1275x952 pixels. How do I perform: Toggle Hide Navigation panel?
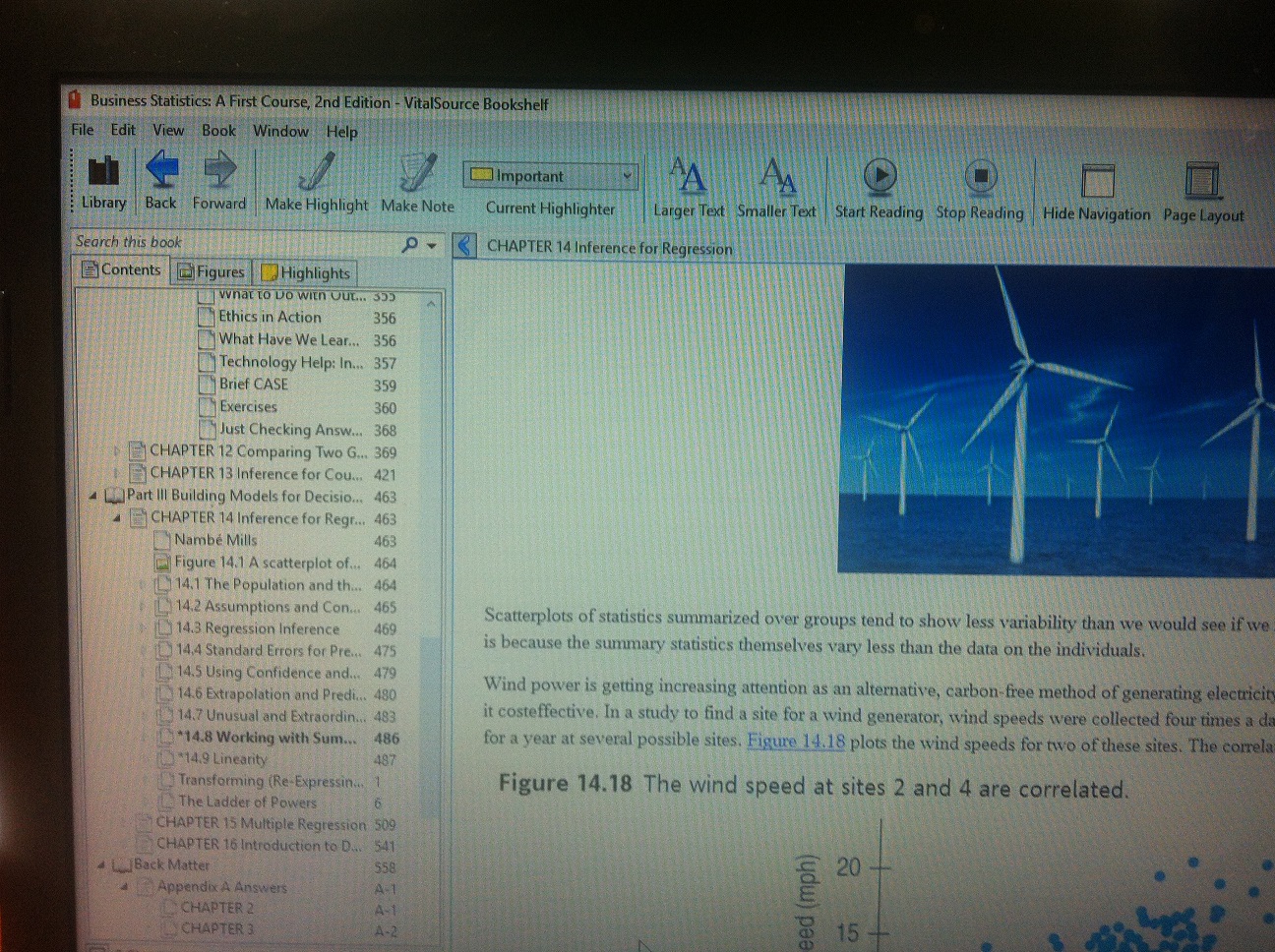click(x=1097, y=182)
